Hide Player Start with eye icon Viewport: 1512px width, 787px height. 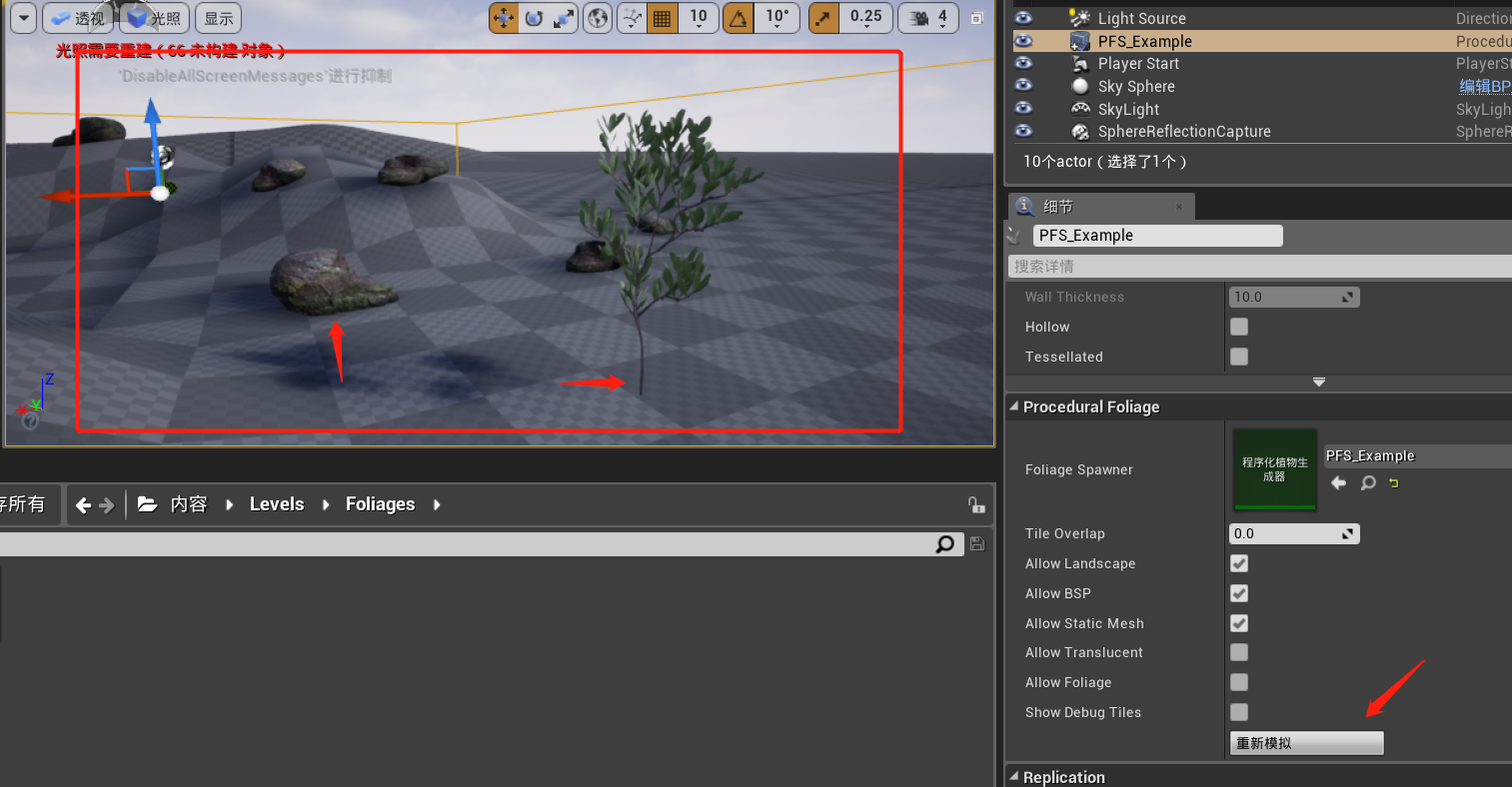coord(1023,63)
